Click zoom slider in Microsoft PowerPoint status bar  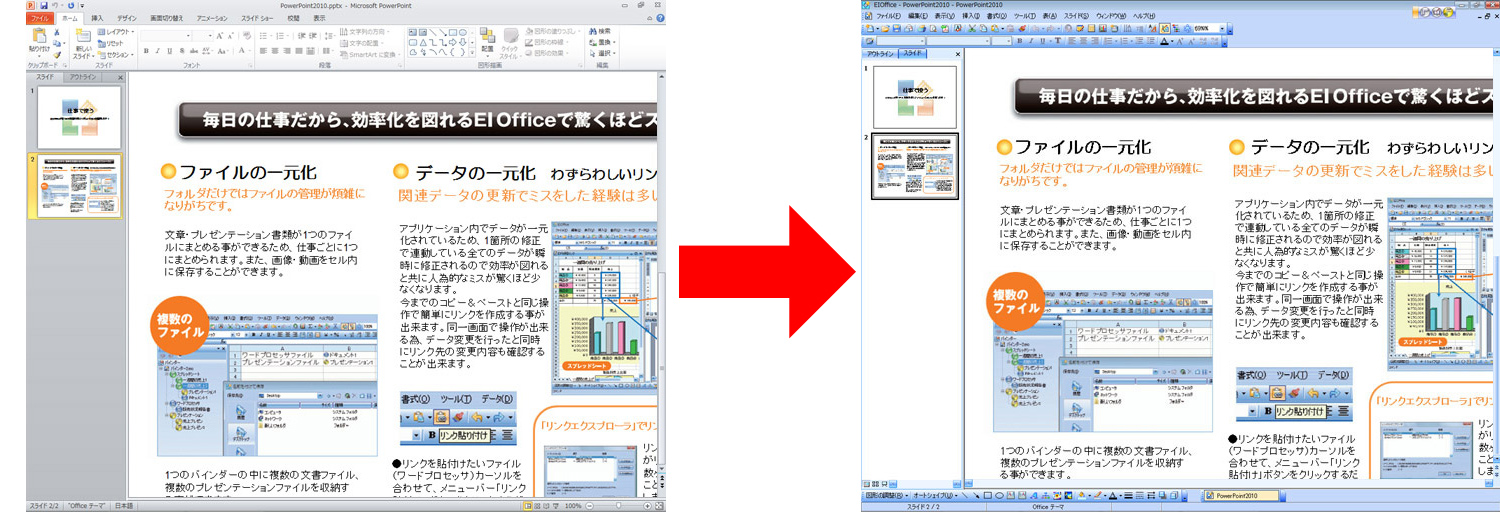click(618, 506)
